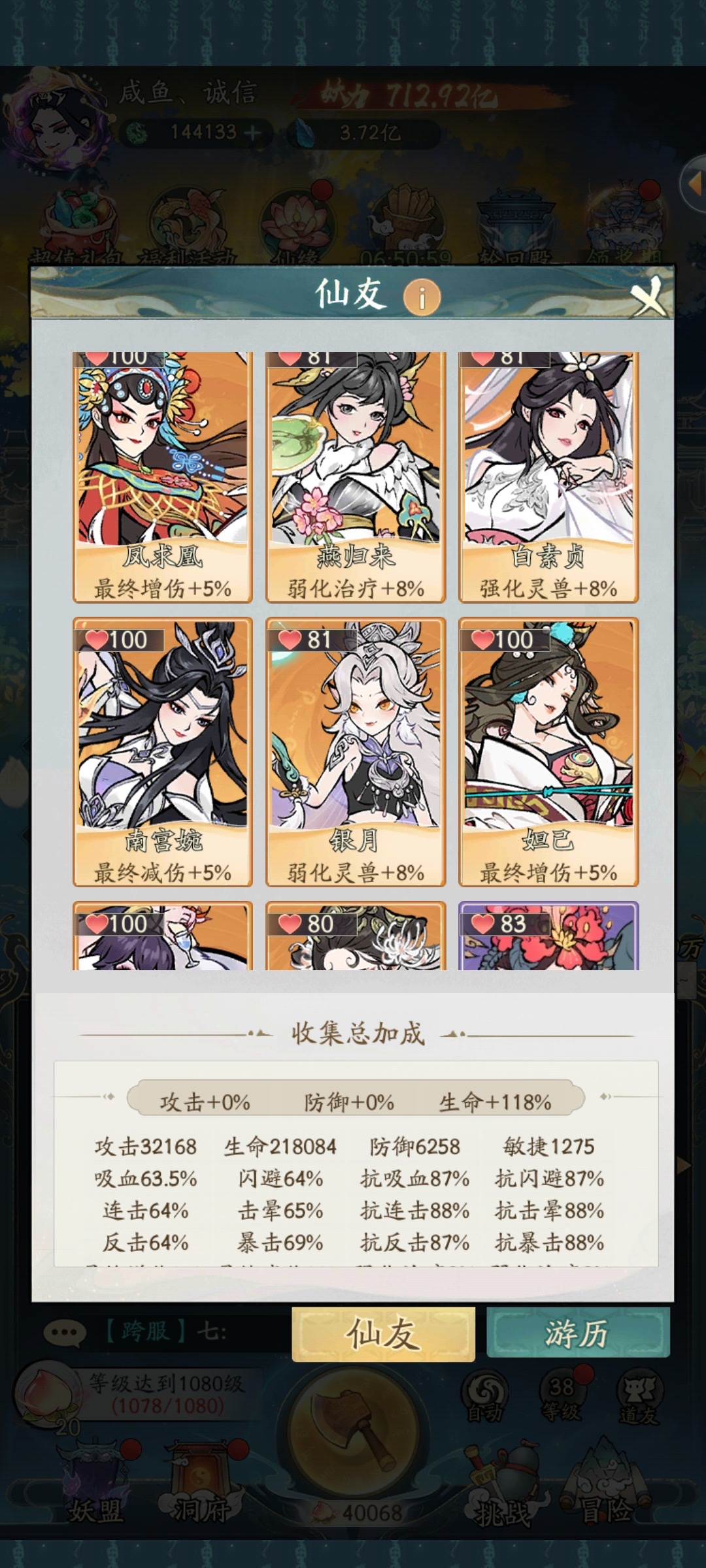Viewport: 706px width, 1568px height.
Task: Choose the 南宫婉 companion card
Action: [x=163, y=752]
